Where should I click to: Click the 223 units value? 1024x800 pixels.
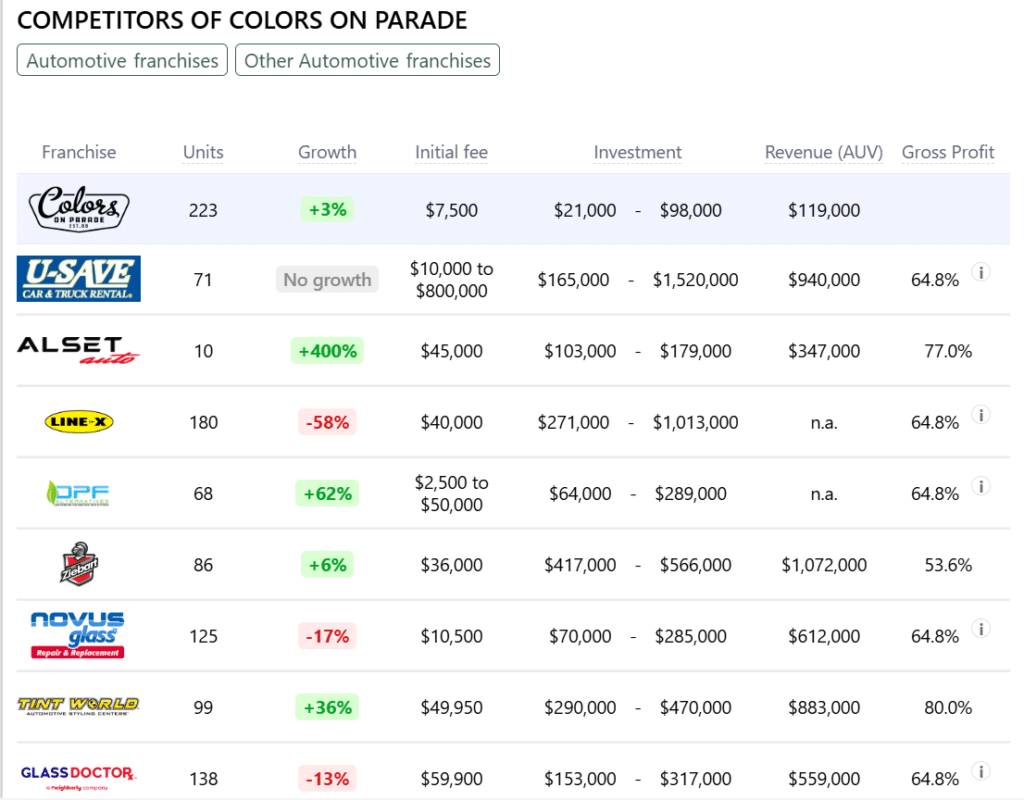tap(203, 210)
